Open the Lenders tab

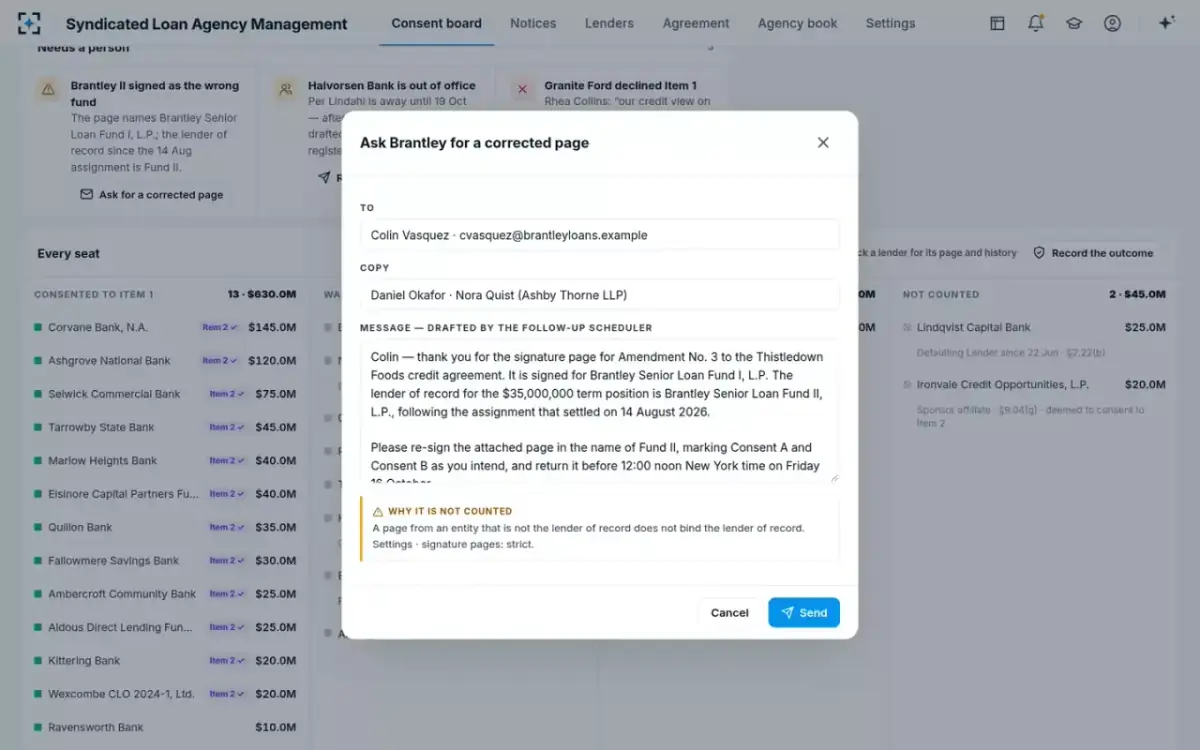609,23
